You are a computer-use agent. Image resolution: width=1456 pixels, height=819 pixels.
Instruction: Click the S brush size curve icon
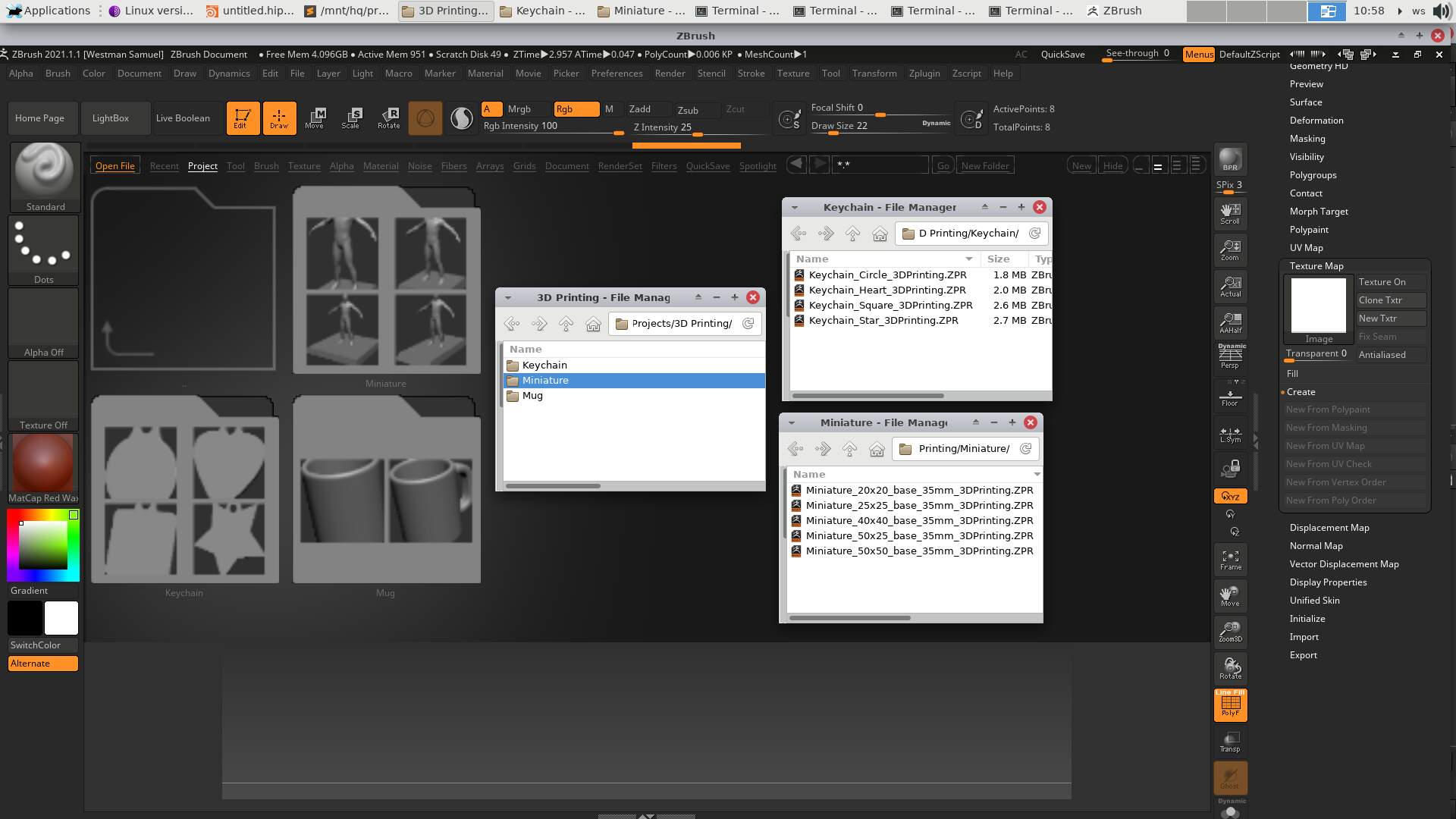[789, 119]
